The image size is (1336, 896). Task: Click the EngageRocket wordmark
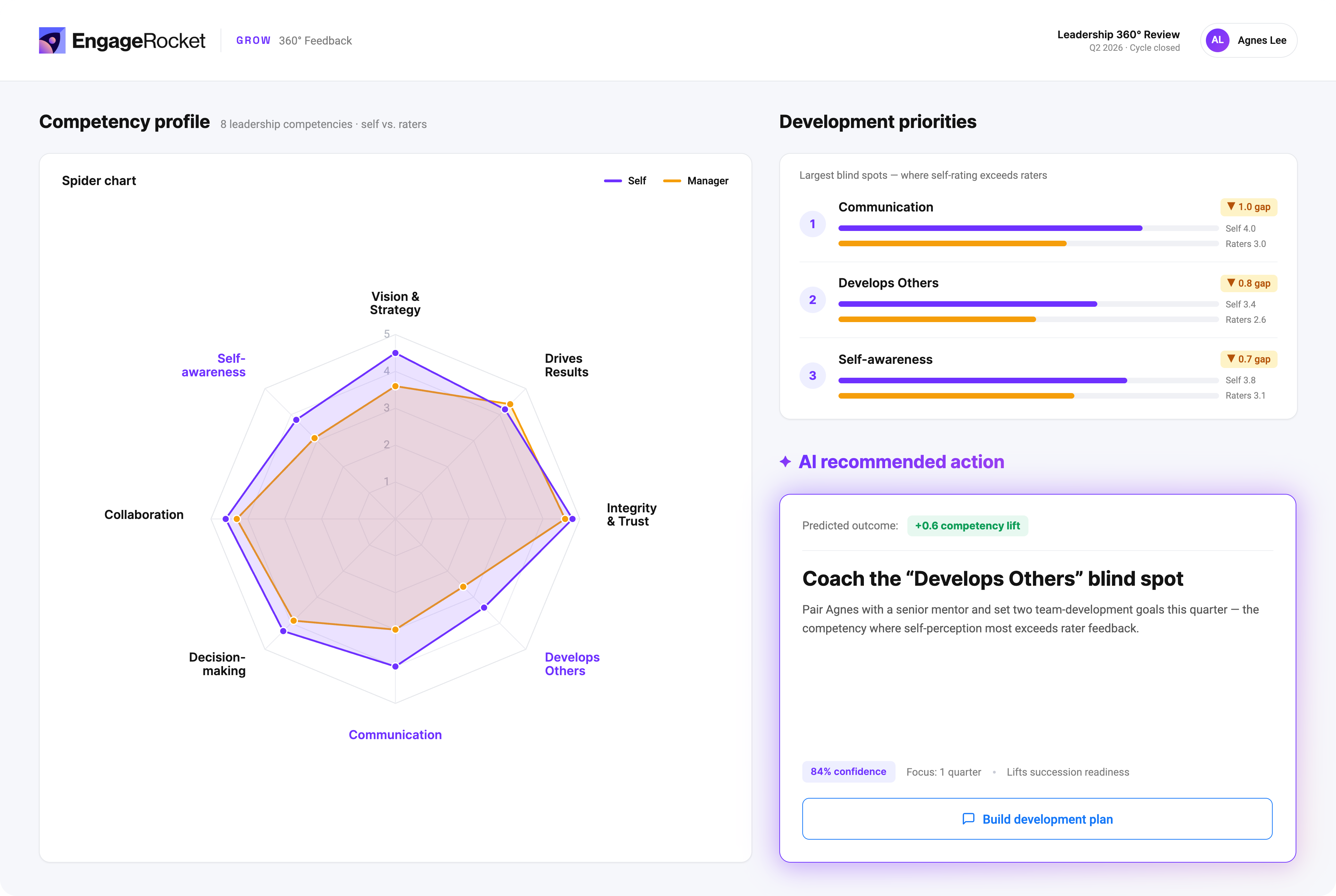[138, 41]
